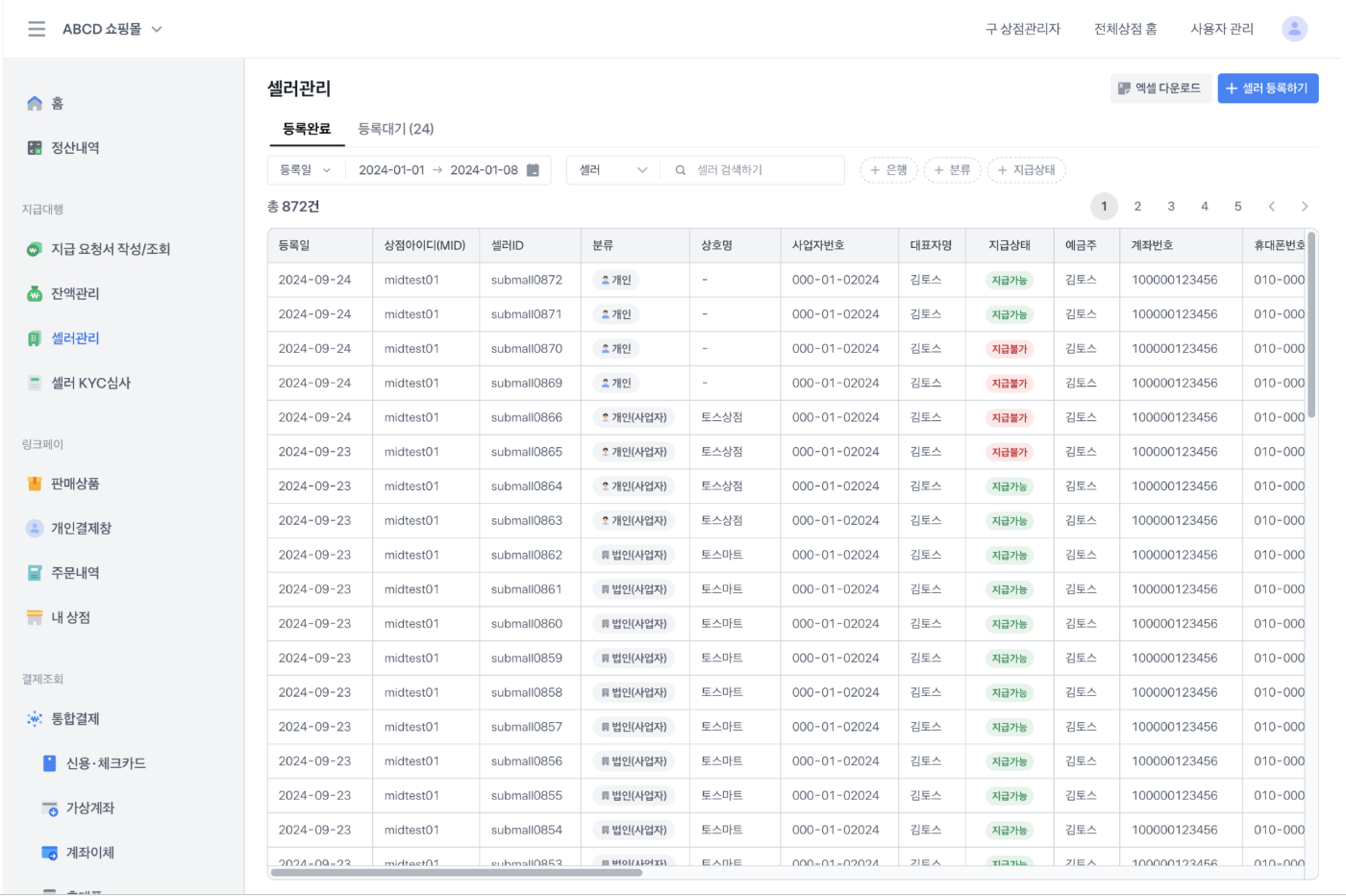Add the 지급상태 filter chip
The height and width of the screenshot is (896, 1346).
click(1026, 170)
